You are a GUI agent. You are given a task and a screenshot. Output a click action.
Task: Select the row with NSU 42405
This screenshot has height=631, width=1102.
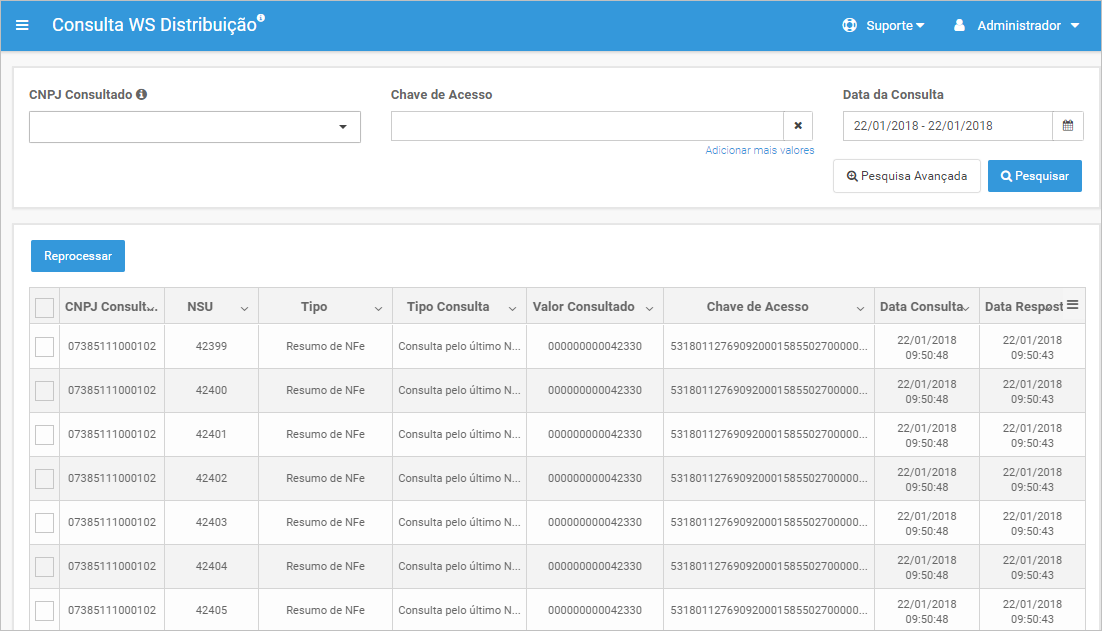(x=44, y=611)
